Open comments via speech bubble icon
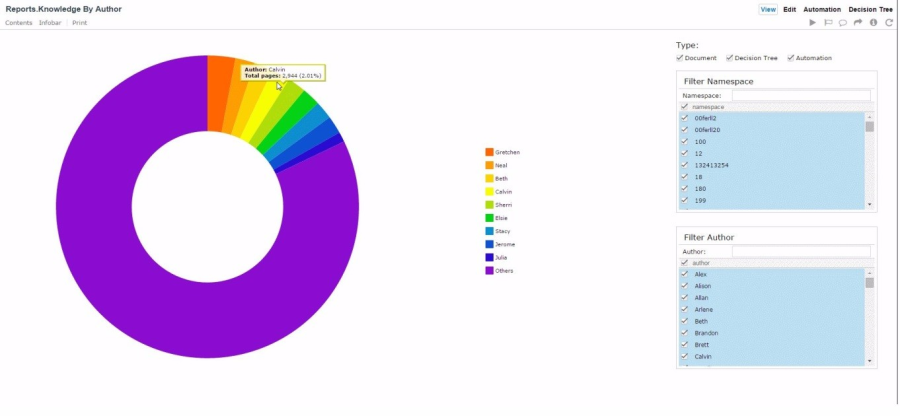 pyautogui.click(x=843, y=22)
